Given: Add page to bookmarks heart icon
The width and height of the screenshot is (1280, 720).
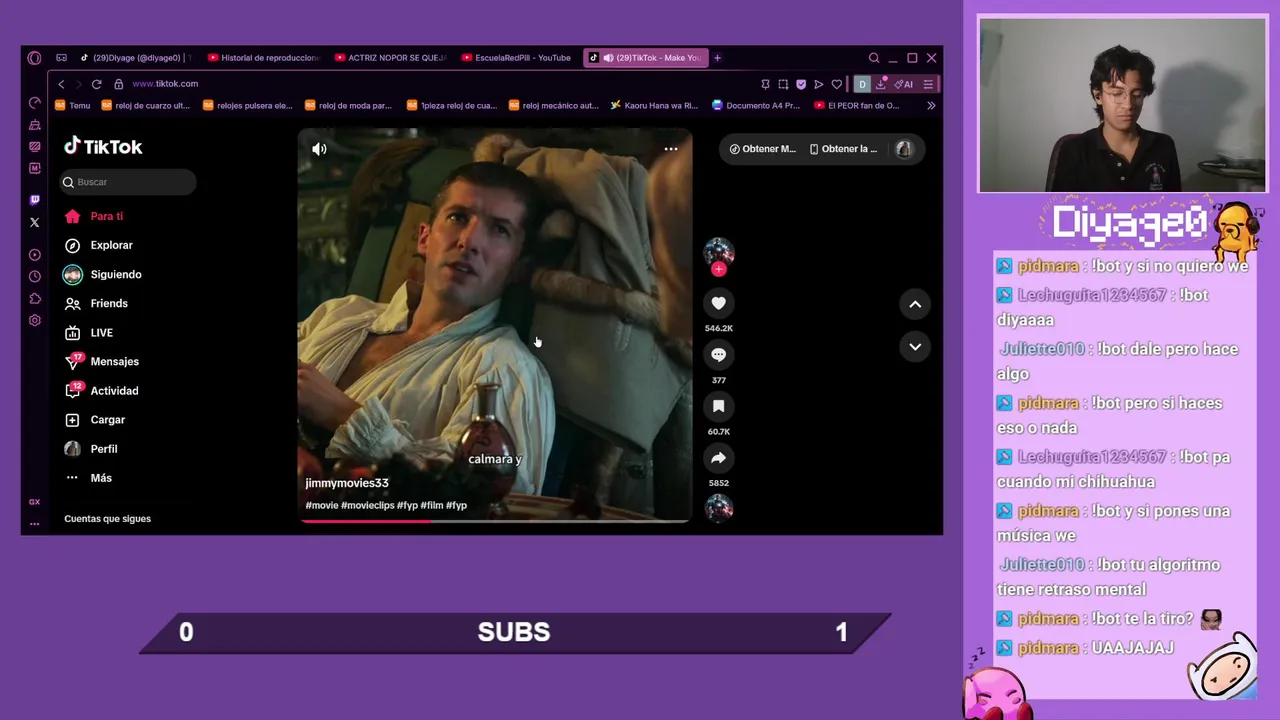Looking at the screenshot, I should pos(837,84).
